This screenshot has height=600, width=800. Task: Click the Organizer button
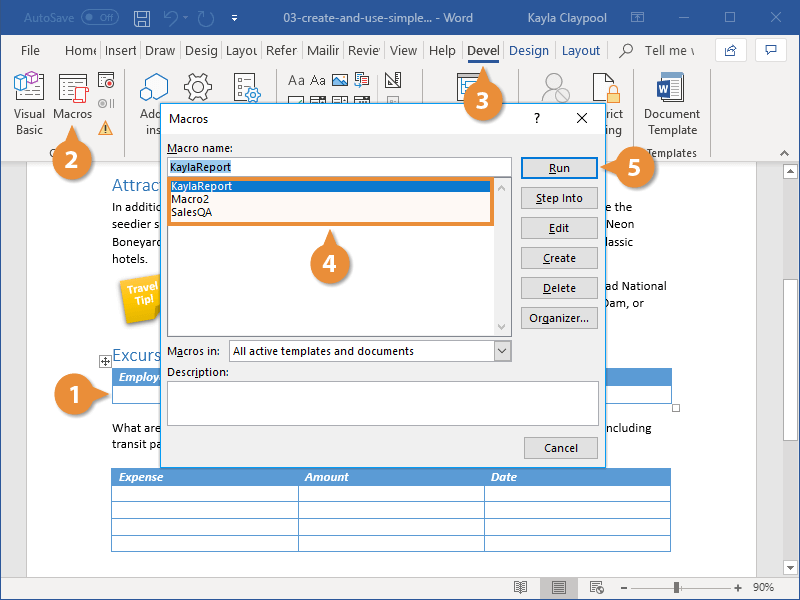point(559,318)
